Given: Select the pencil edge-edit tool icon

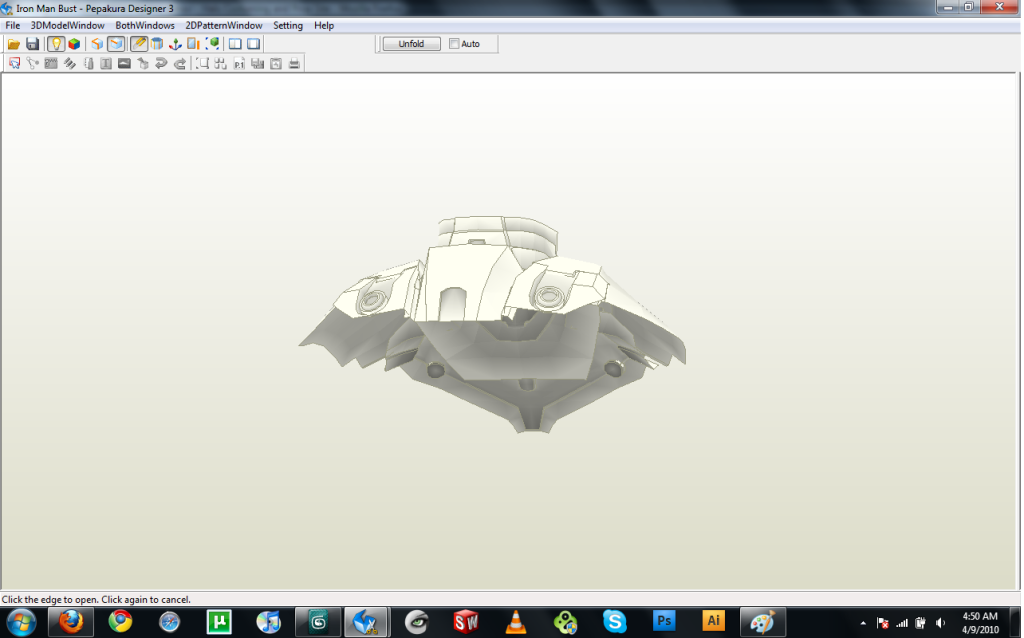Looking at the screenshot, I should point(139,44).
